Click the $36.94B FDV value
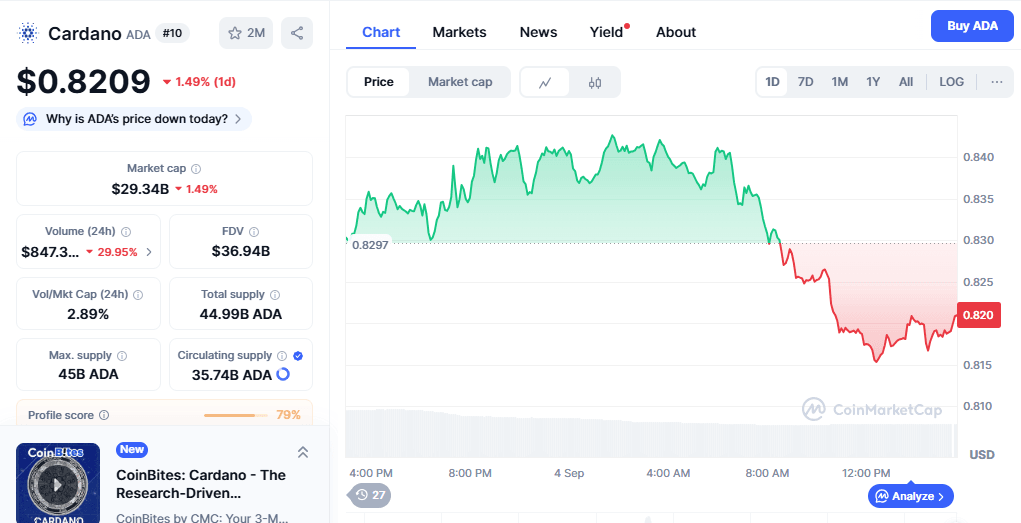Image resolution: width=1021 pixels, height=523 pixels. tap(241, 251)
